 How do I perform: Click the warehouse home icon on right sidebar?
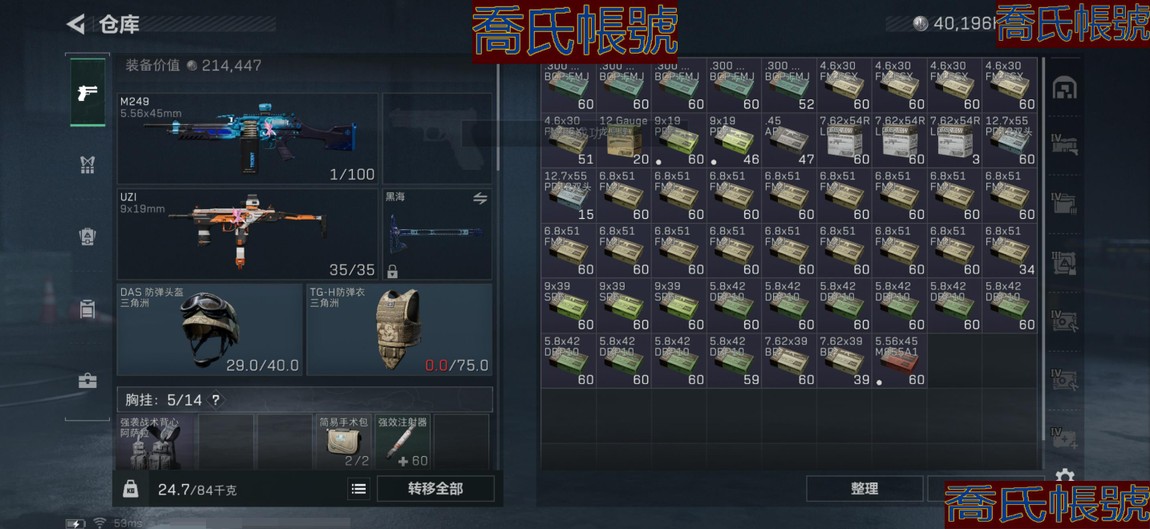pos(1064,88)
